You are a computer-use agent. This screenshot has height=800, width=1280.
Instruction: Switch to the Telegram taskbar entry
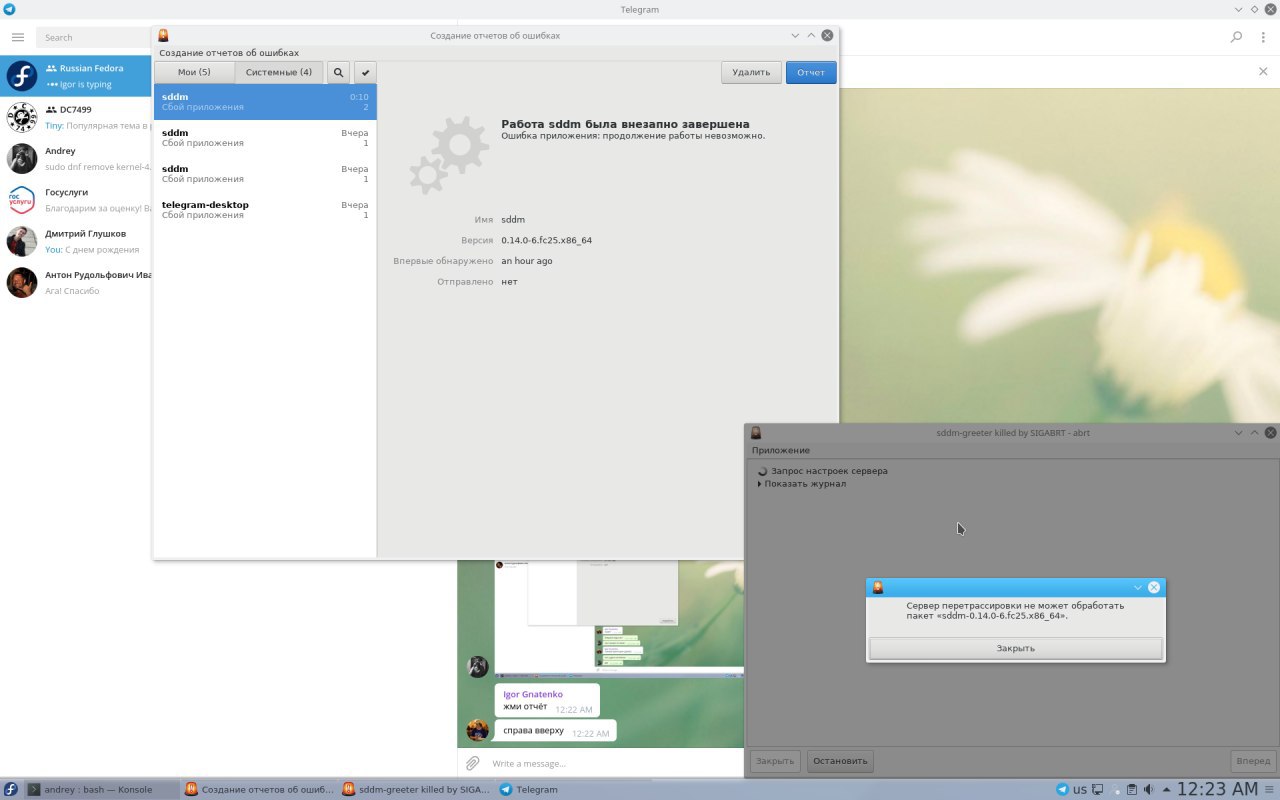(573, 789)
